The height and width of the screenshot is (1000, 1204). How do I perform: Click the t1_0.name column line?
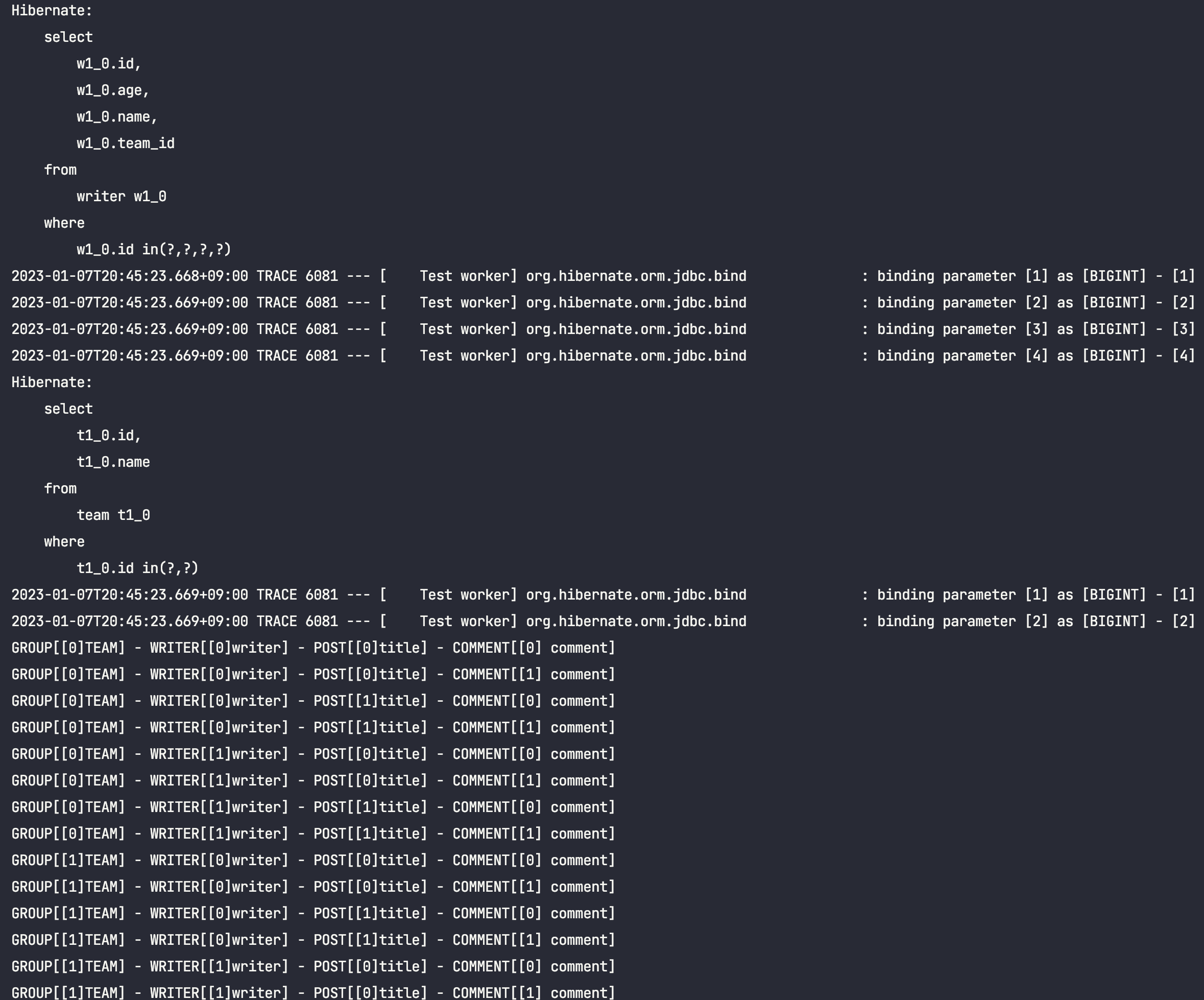point(113,462)
